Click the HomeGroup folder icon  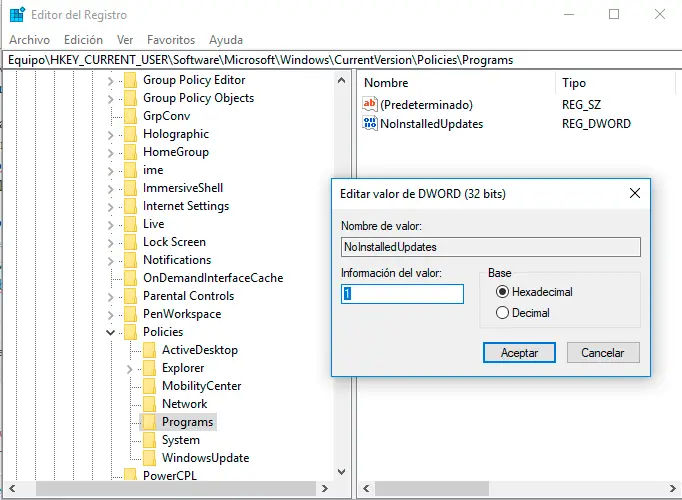click(130, 152)
